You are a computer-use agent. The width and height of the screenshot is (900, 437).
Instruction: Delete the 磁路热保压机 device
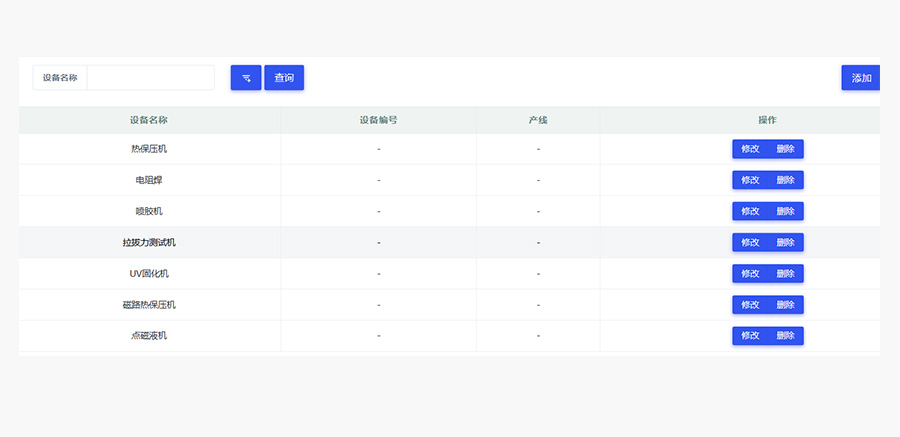coord(785,304)
